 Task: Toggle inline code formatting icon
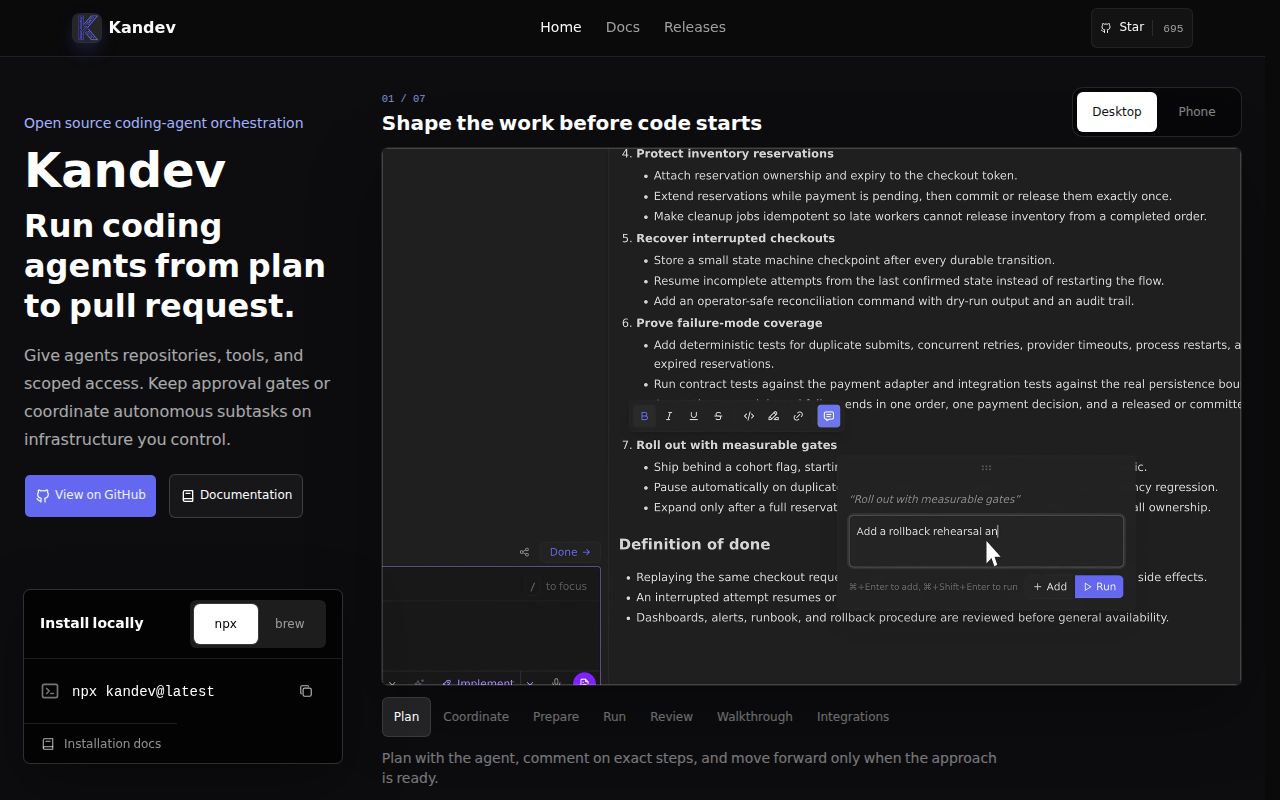pyautogui.click(x=748, y=416)
